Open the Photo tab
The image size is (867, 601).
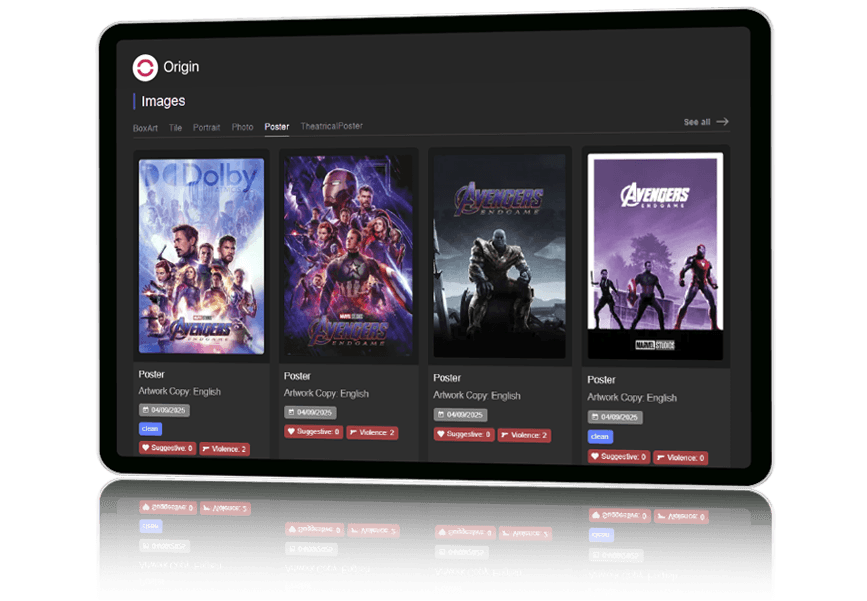pyautogui.click(x=242, y=127)
